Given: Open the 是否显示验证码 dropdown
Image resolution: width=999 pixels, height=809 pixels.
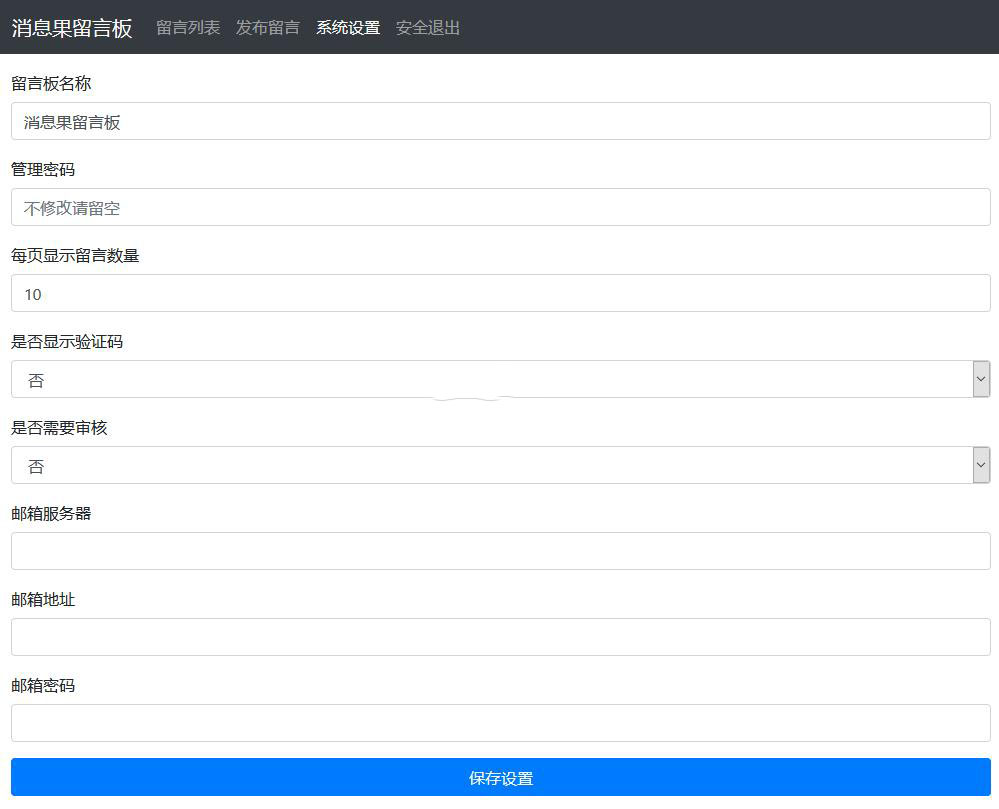Looking at the screenshot, I should pyautogui.click(x=501, y=379).
